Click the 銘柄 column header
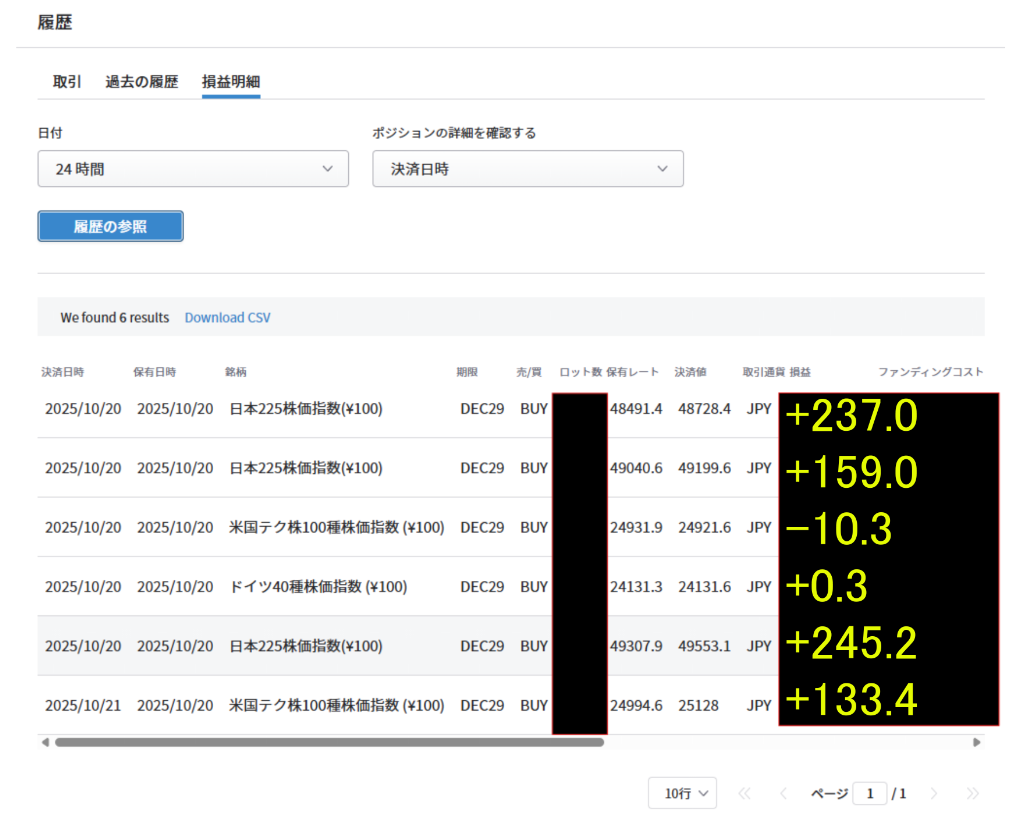 (236, 372)
